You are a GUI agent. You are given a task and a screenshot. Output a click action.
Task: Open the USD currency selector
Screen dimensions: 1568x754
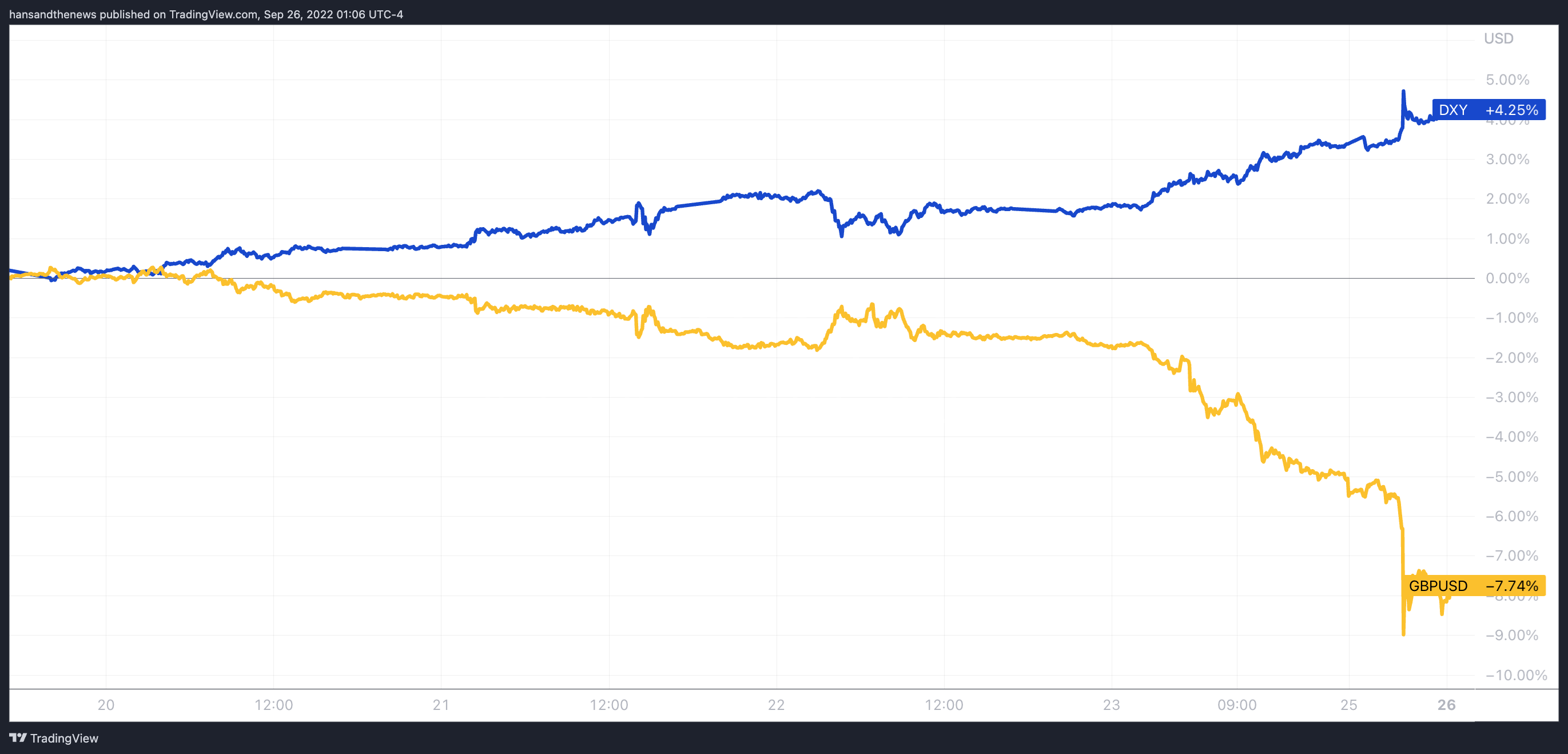[1498, 38]
